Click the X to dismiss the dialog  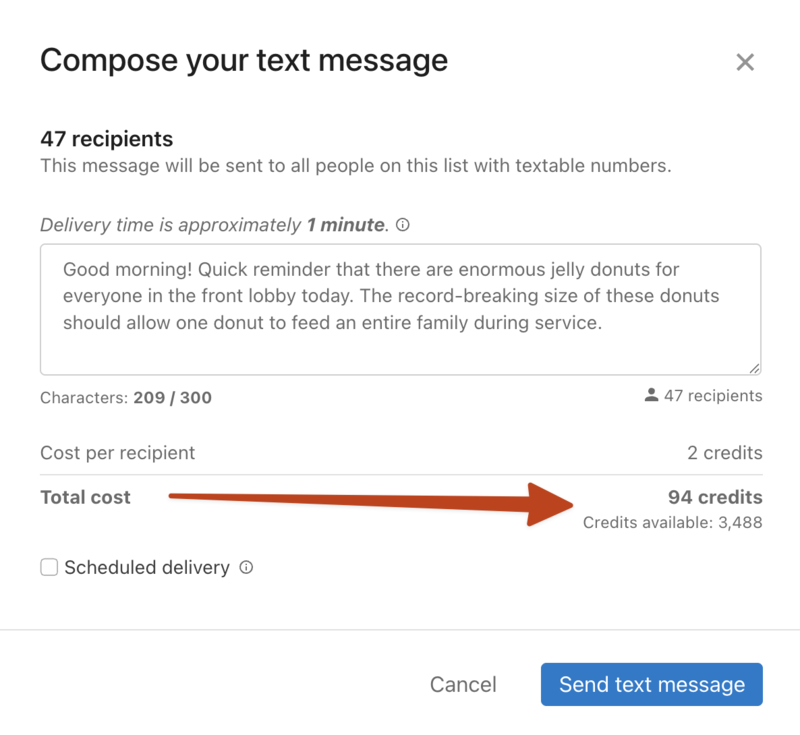point(745,62)
